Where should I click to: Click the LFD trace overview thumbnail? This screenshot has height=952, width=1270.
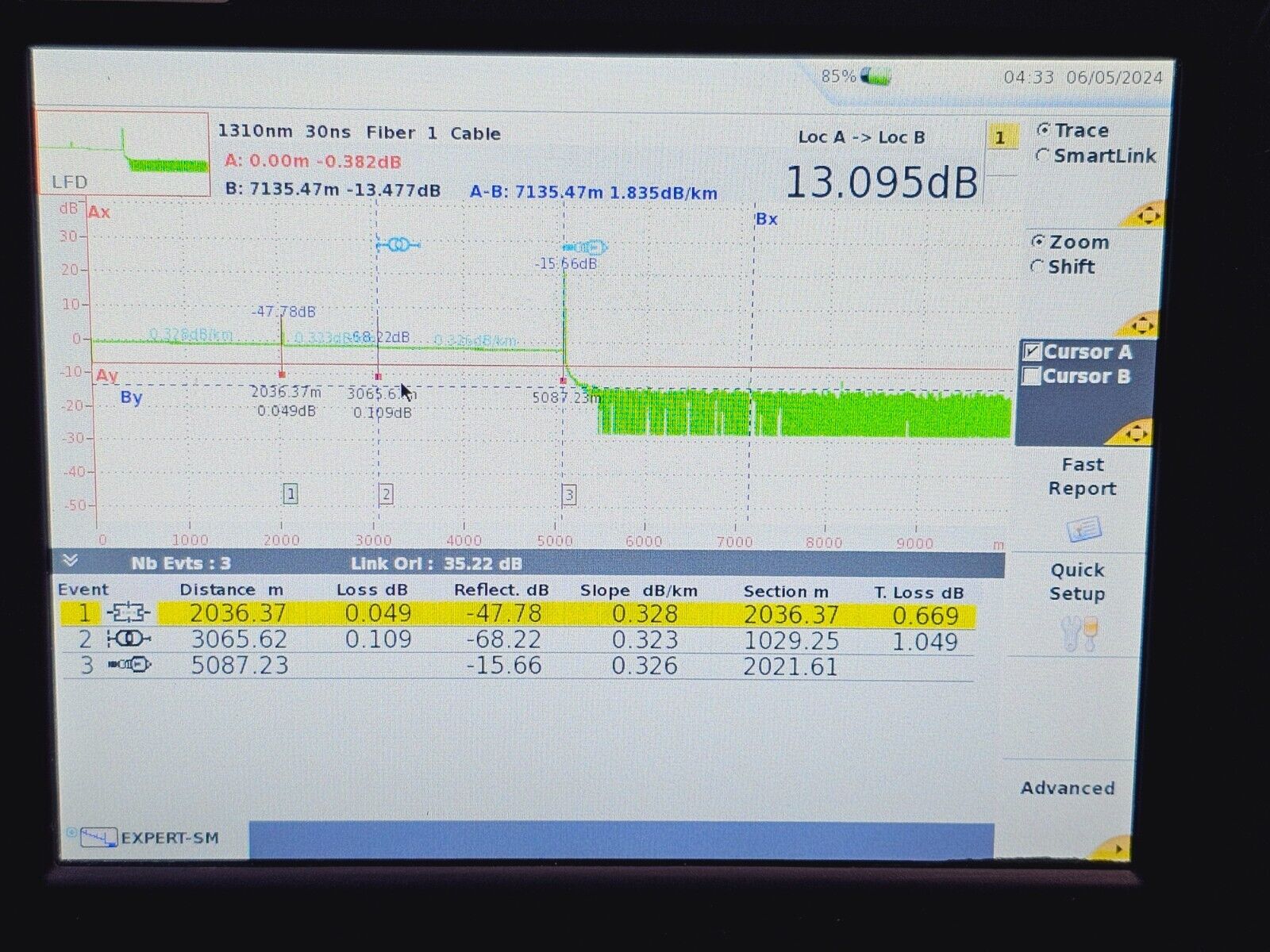pyautogui.click(x=121, y=153)
